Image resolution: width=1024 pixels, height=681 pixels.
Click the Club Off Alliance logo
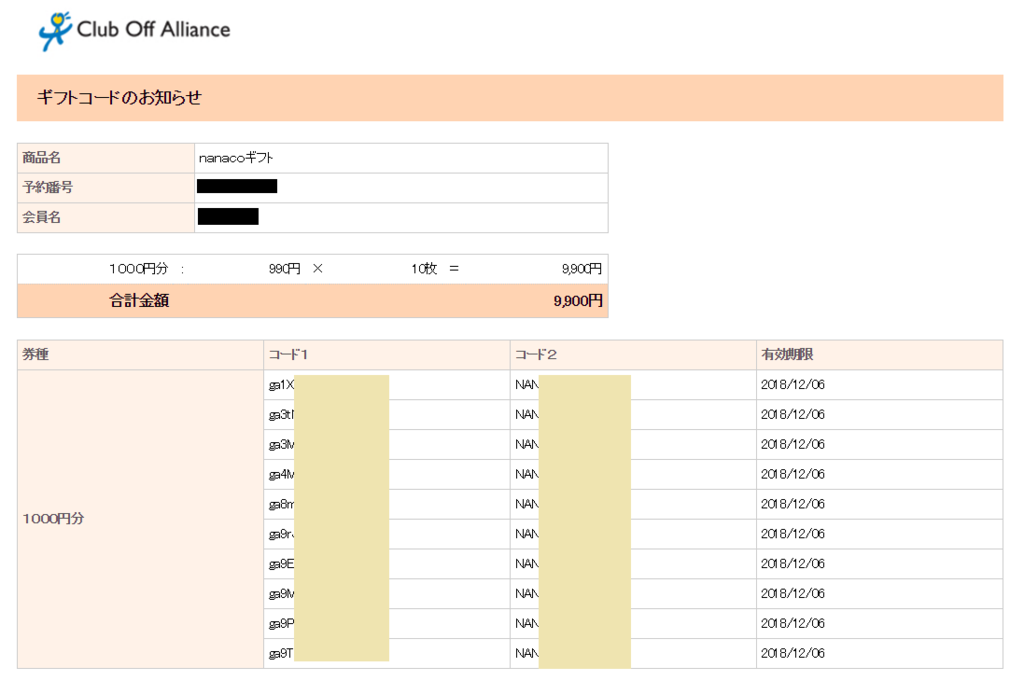pos(134,30)
